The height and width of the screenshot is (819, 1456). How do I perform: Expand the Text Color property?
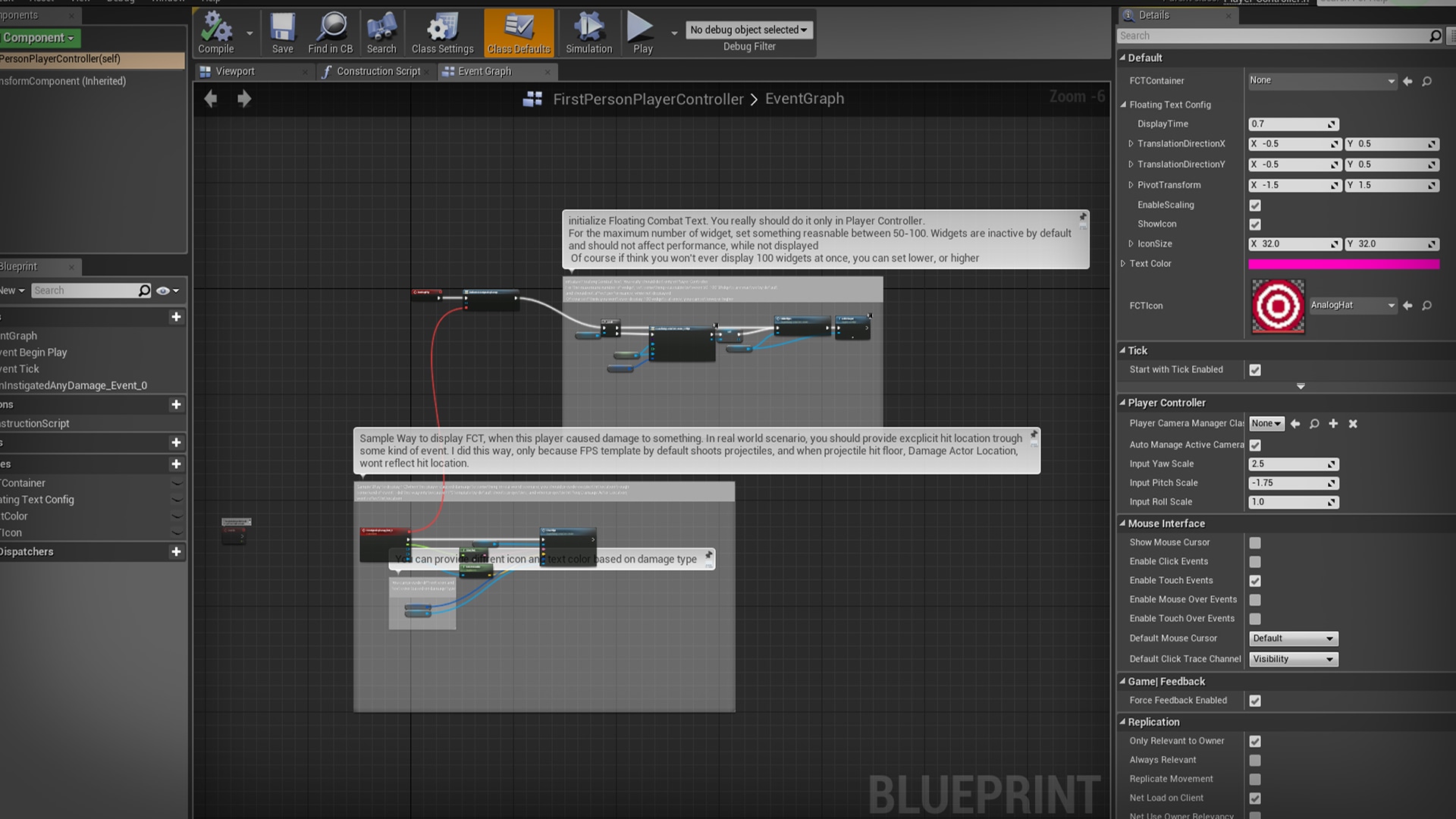pos(1123,264)
